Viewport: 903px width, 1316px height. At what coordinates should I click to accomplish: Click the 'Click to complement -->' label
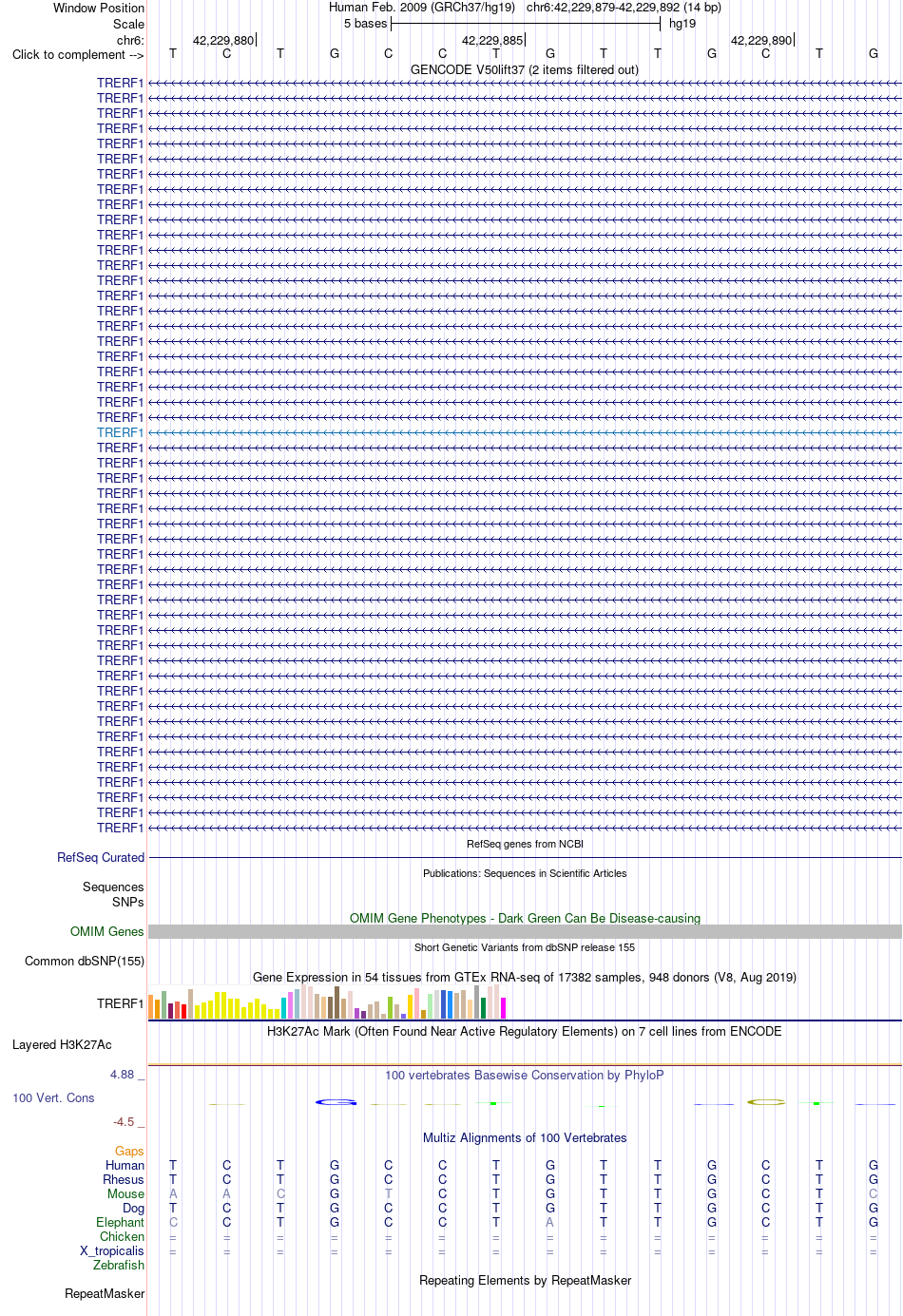(78, 54)
